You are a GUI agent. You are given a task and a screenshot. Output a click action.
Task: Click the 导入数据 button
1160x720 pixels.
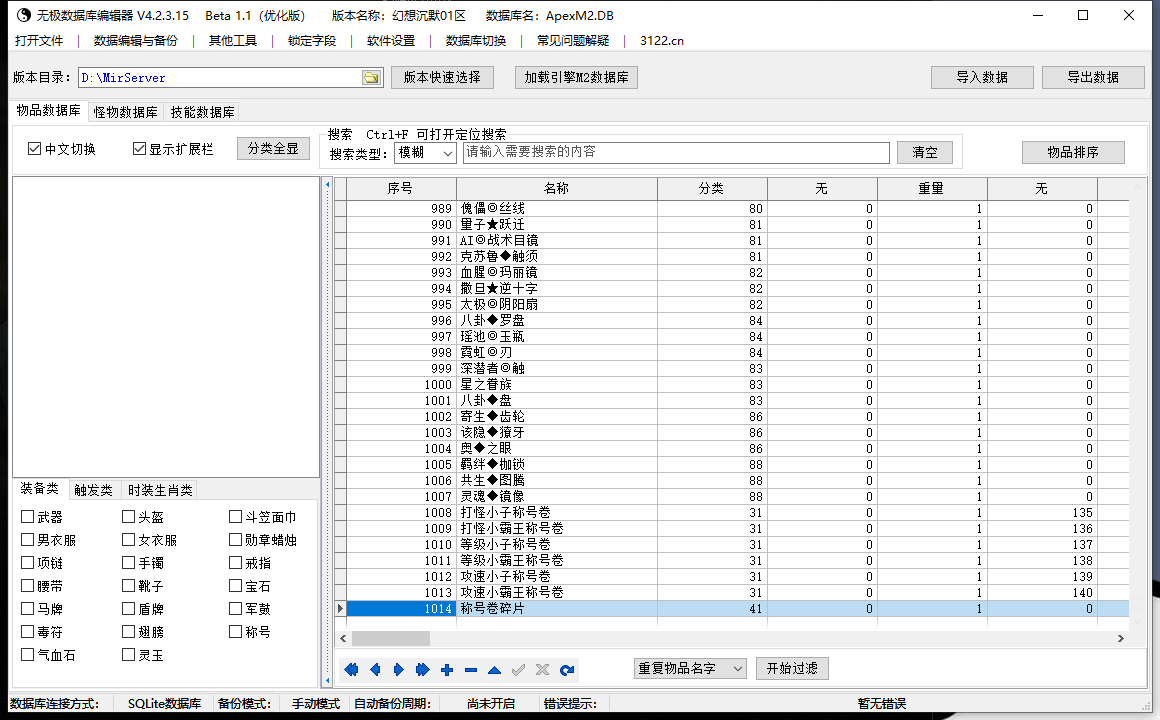click(x=982, y=78)
